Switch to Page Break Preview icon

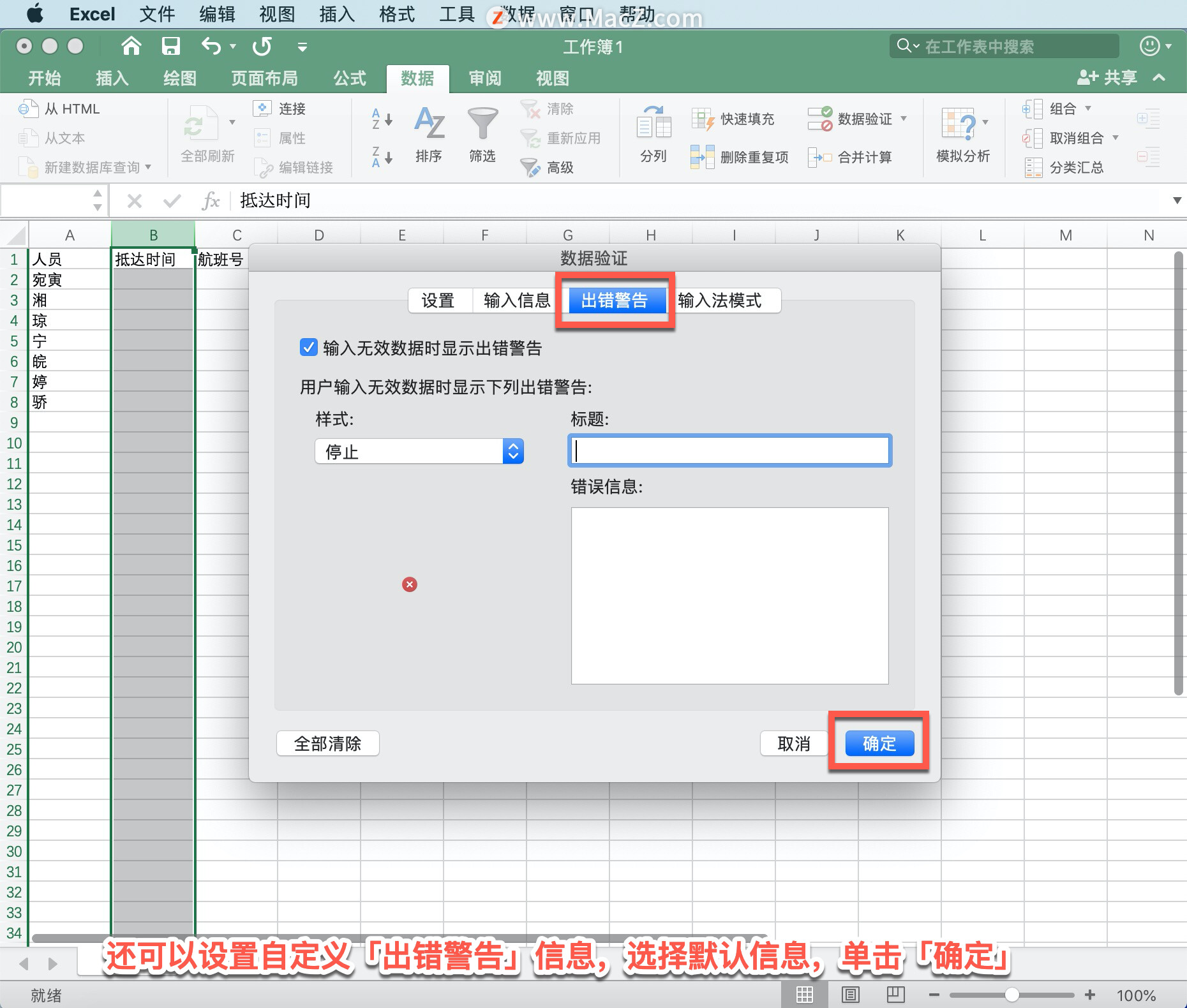coord(896,995)
